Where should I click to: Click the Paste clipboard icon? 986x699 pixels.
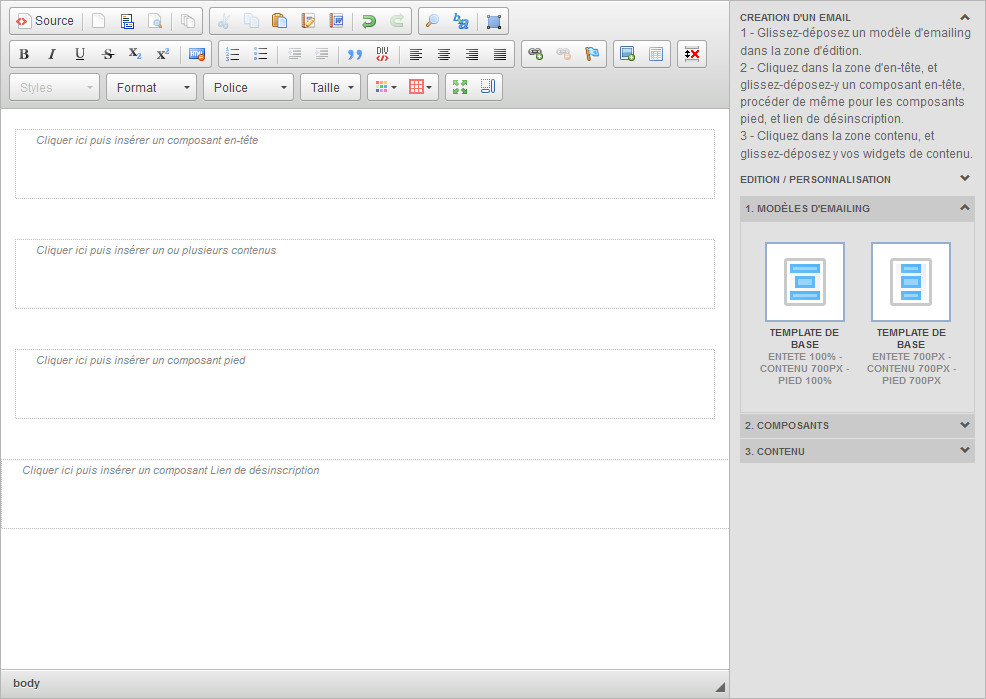(x=280, y=21)
